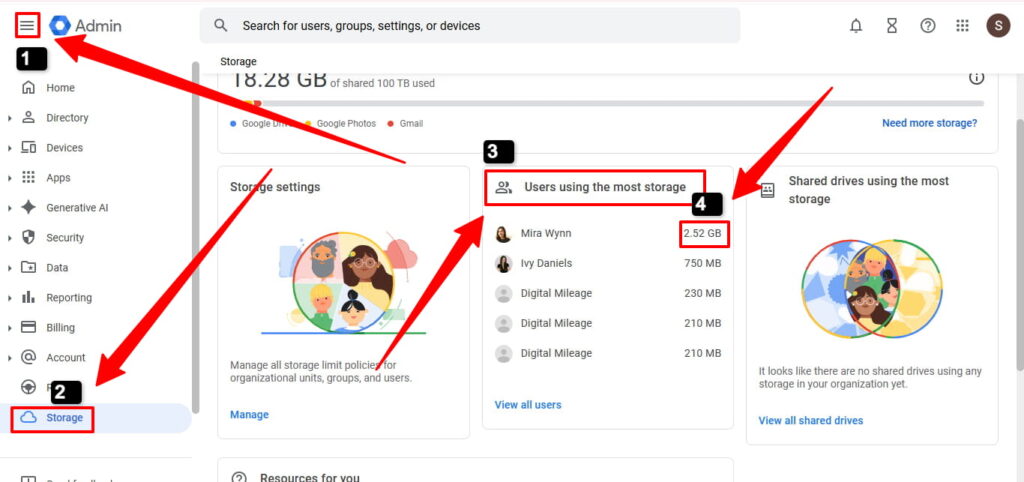Click the View all users link
Screen dimensions: 1024x482
point(528,405)
